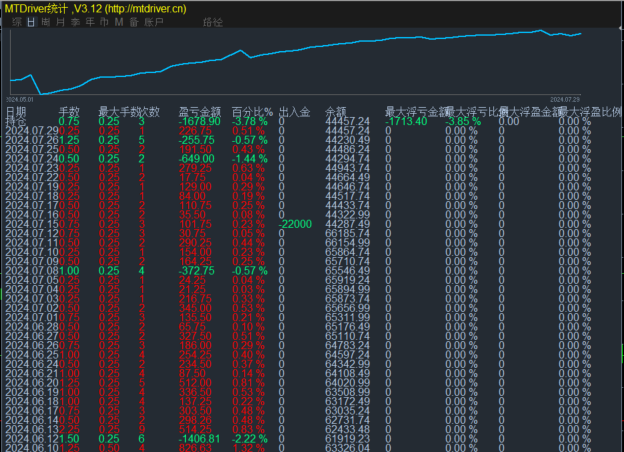Click the 日期 column header

click(16, 112)
